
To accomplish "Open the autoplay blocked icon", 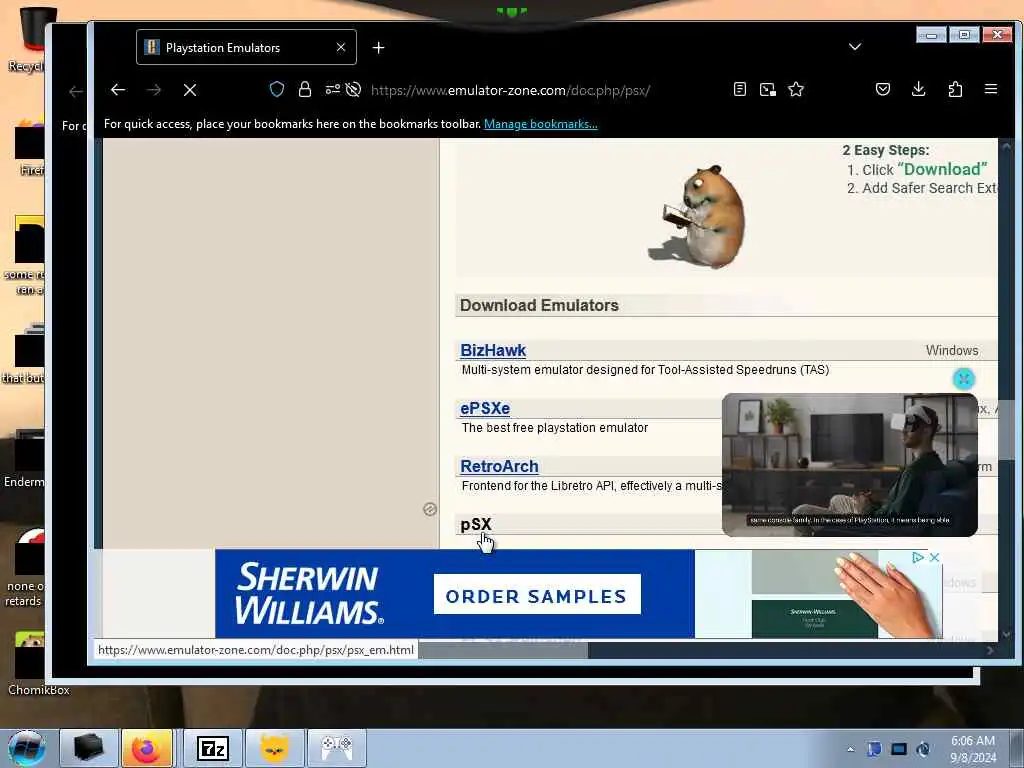I will point(353,89).
